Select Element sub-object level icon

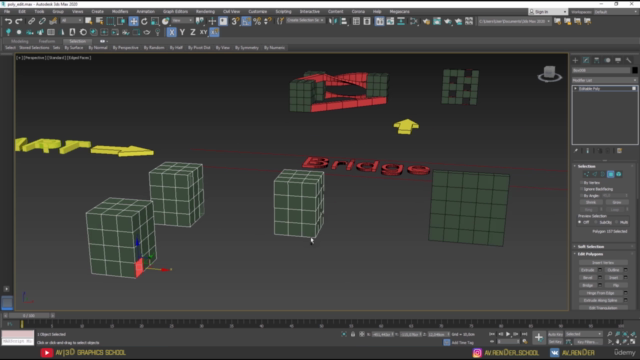click(x=619, y=174)
